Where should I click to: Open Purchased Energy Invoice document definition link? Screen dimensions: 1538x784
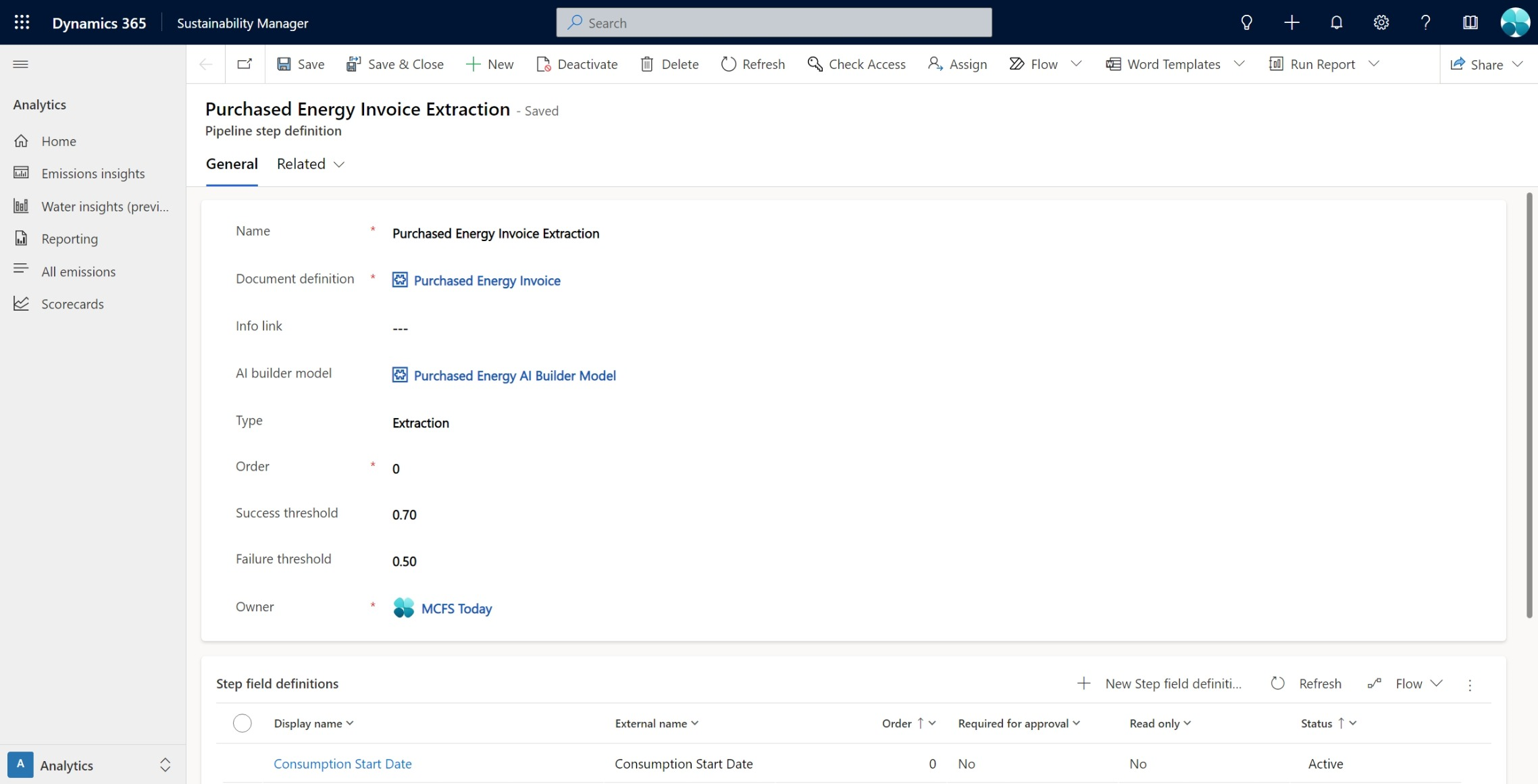coord(487,281)
